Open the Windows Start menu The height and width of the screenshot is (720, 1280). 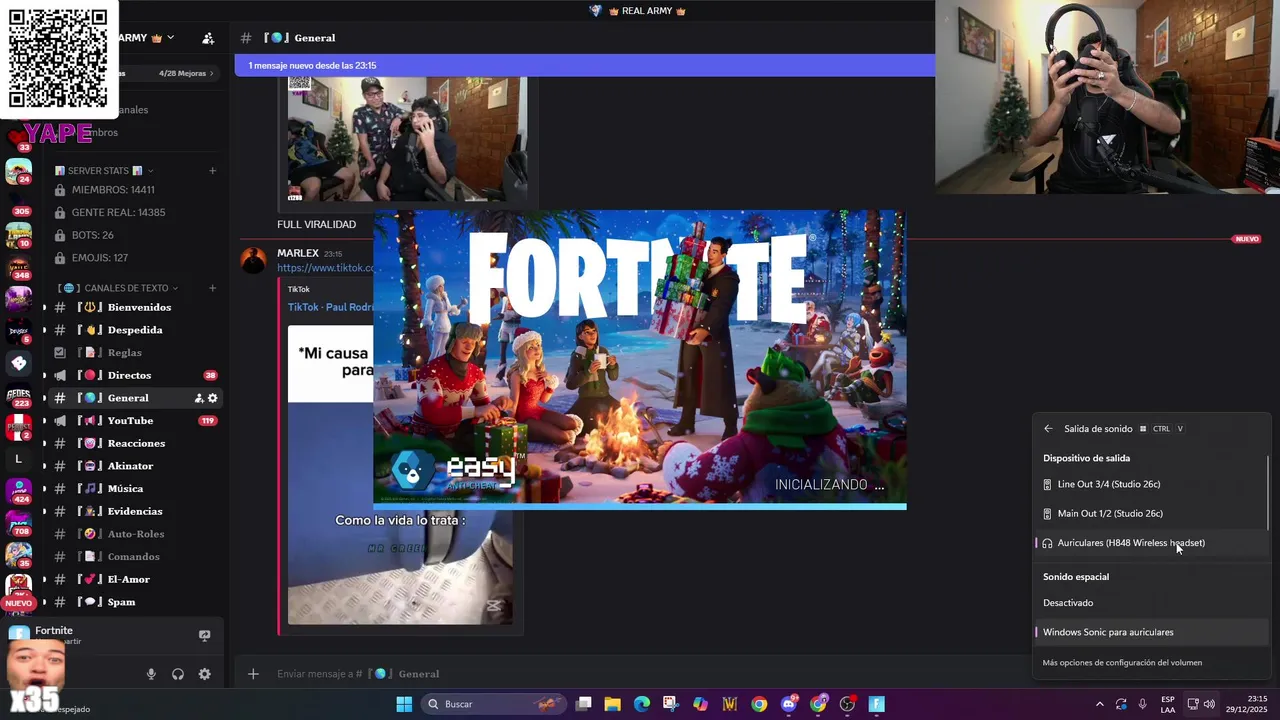coord(404,704)
